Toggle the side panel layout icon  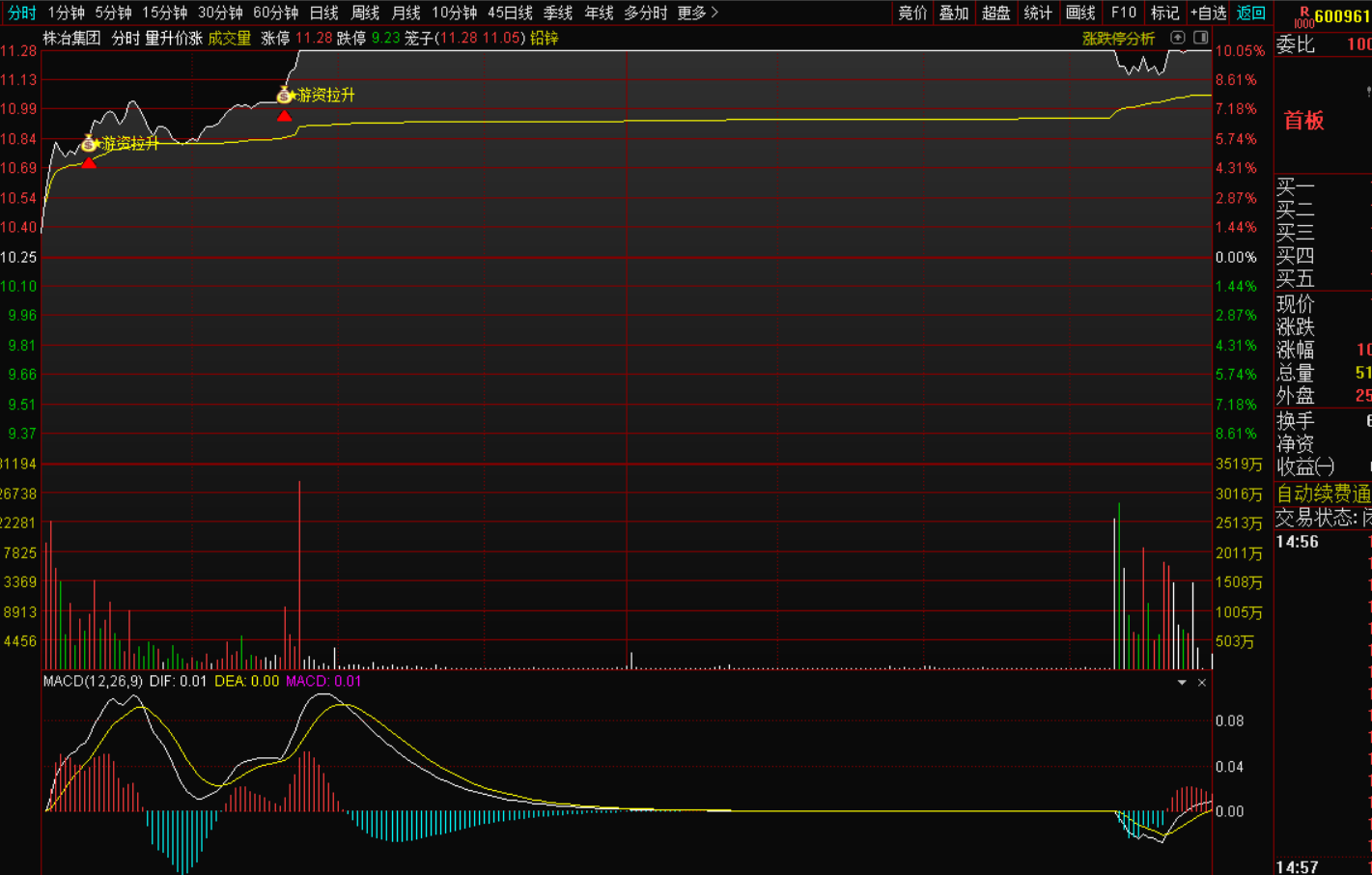pyautogui.click(x=1200, y=38)
